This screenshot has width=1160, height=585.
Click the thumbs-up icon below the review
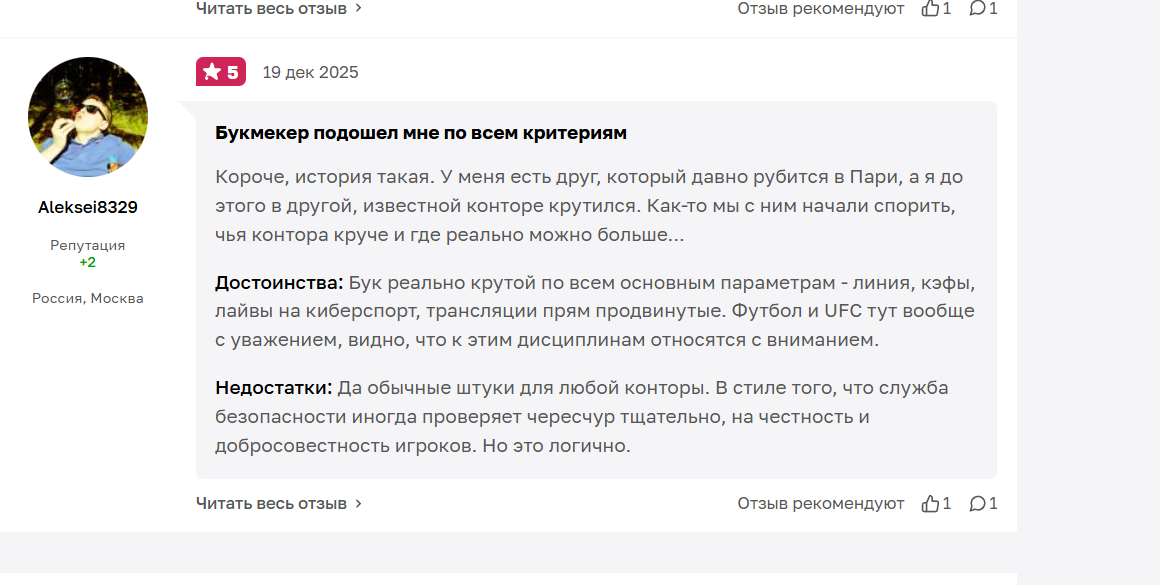point(930,503)
